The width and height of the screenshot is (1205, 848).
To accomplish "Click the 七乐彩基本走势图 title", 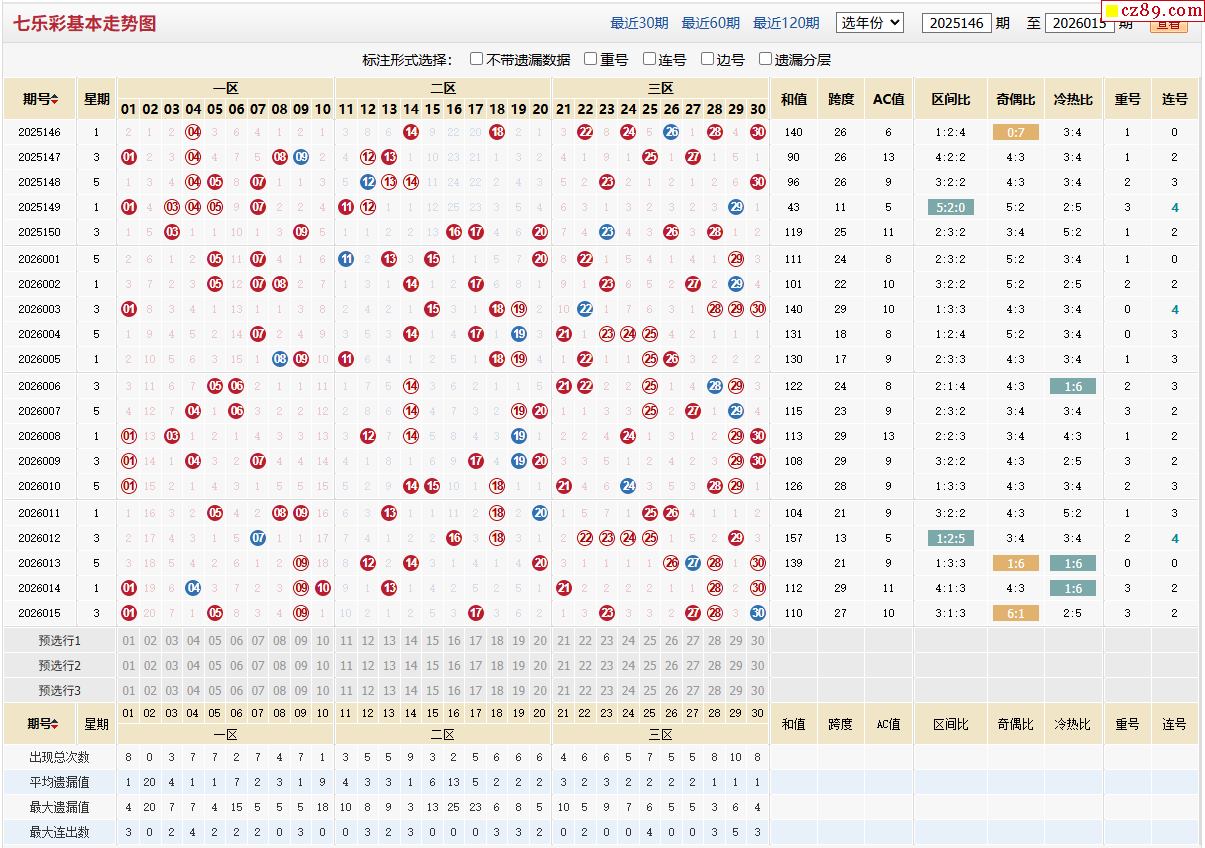I will pos(85,23).
